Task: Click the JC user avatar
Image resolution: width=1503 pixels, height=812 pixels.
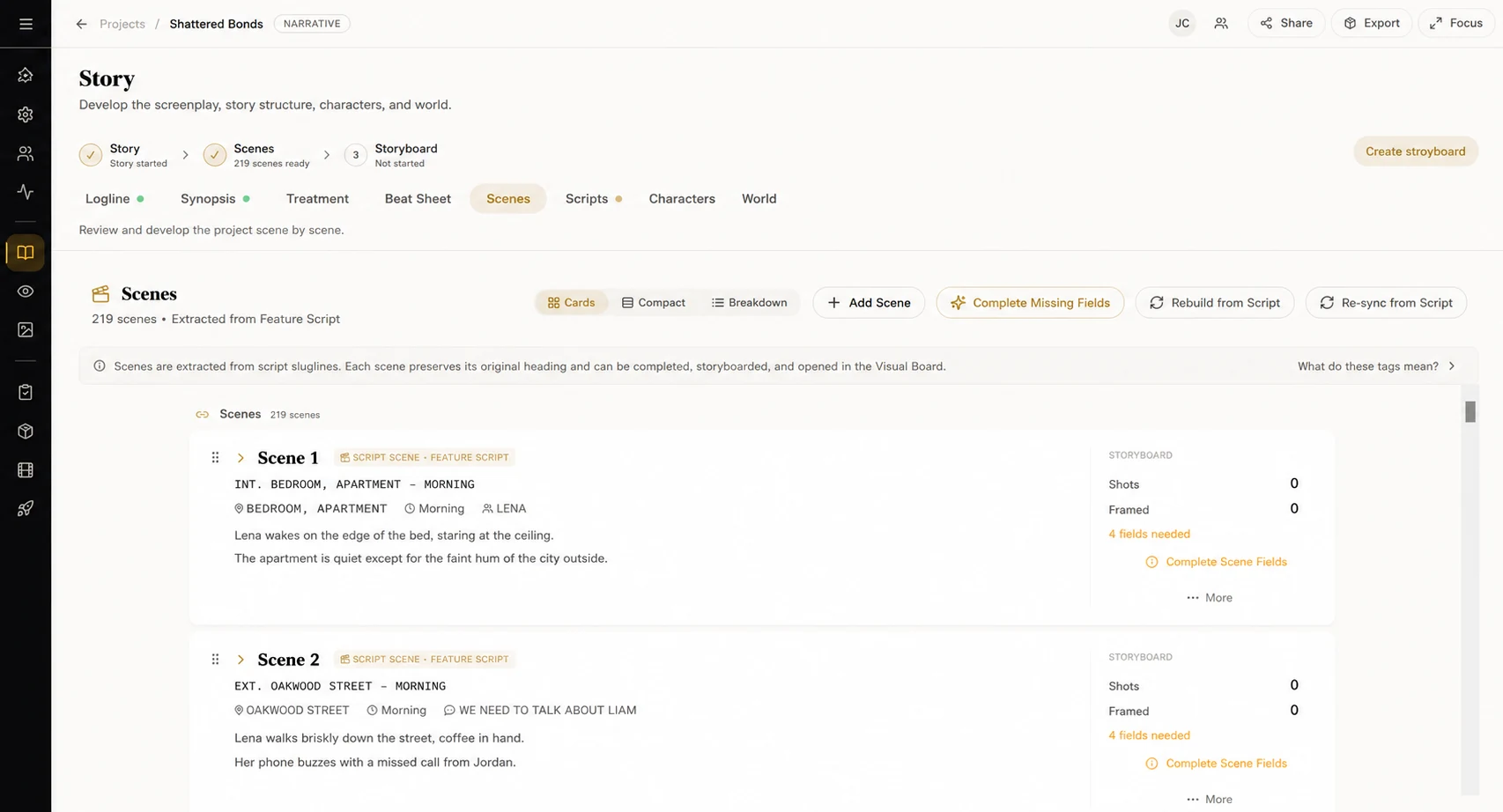Action: point(1182,24)
